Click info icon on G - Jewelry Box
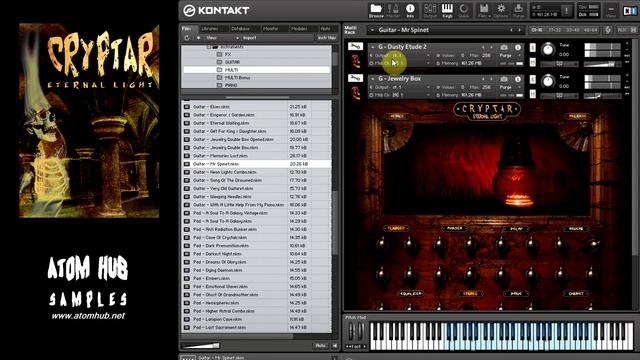Image resolution: width=640 pixels, height=360 pixels. coord(518,79)
